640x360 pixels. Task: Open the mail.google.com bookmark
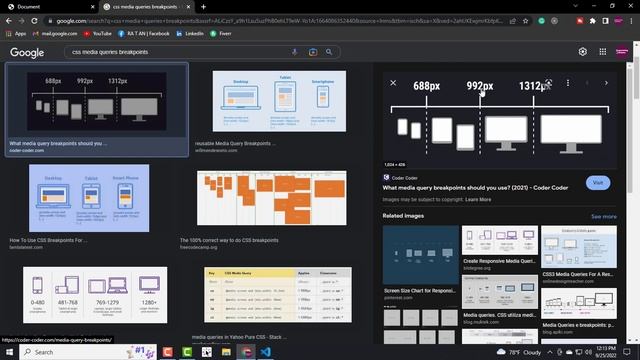pyautogui.click(x=55, y=33)
